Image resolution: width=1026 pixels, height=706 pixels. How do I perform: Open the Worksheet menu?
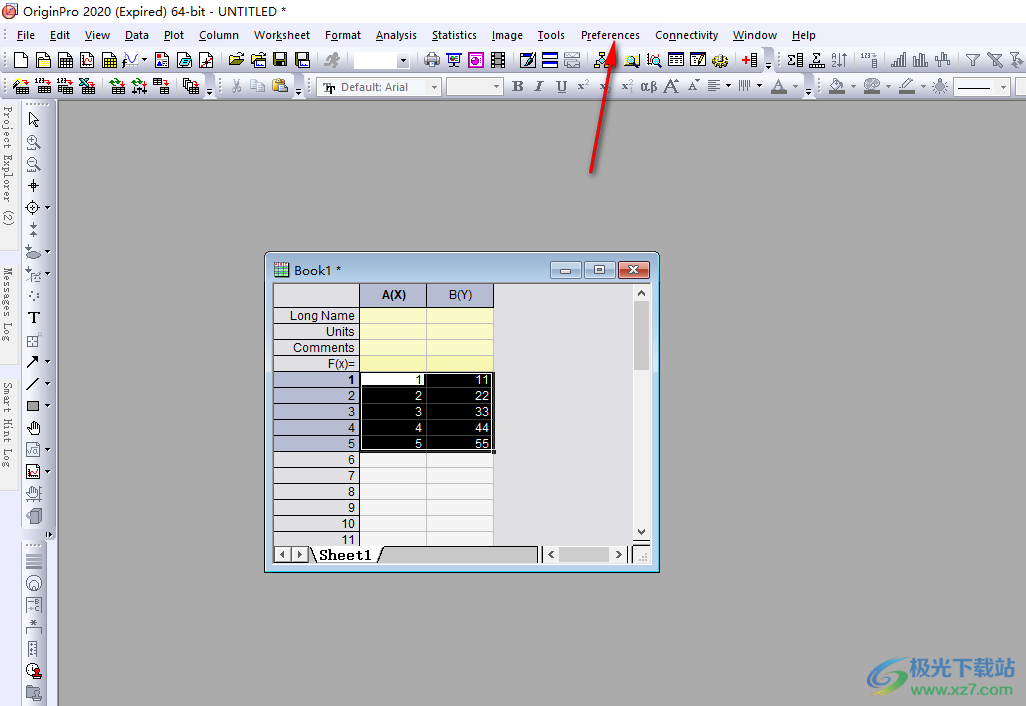pyautogui.click(x=281, y=35)
